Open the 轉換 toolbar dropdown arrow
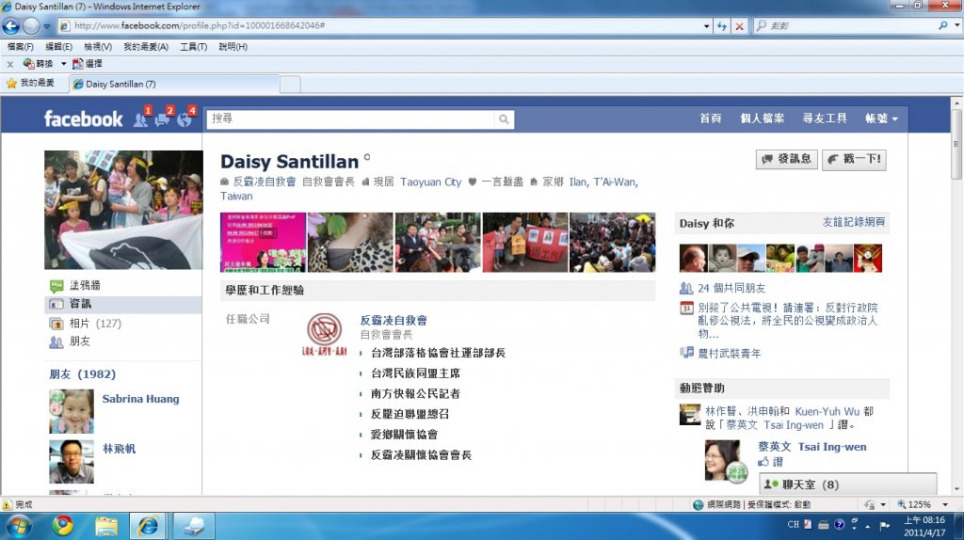This screenshot has width=964, height=540. pyautogui.click(x=63, y=64)
